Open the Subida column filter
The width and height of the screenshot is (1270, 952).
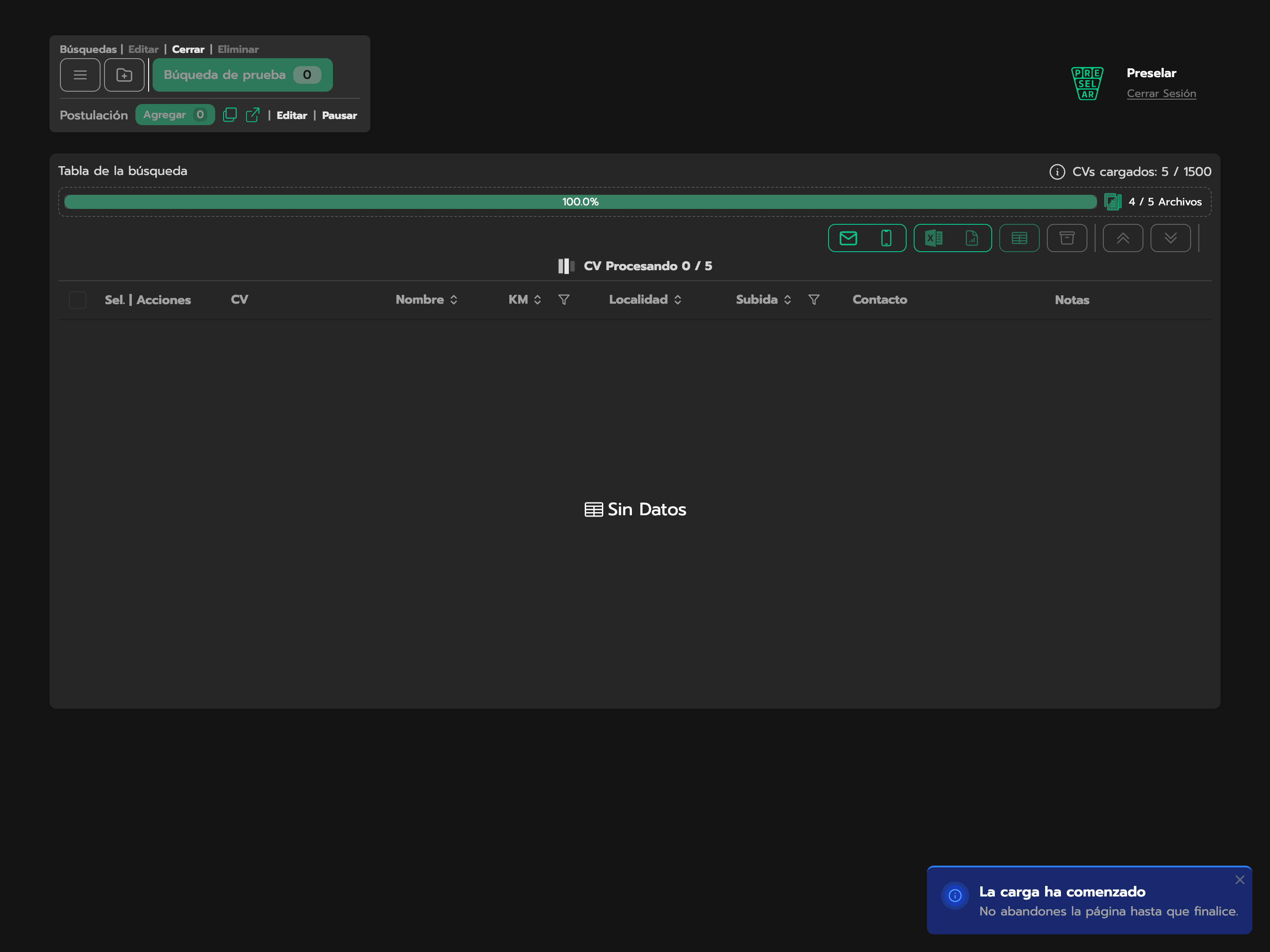[x=814, y=300]
